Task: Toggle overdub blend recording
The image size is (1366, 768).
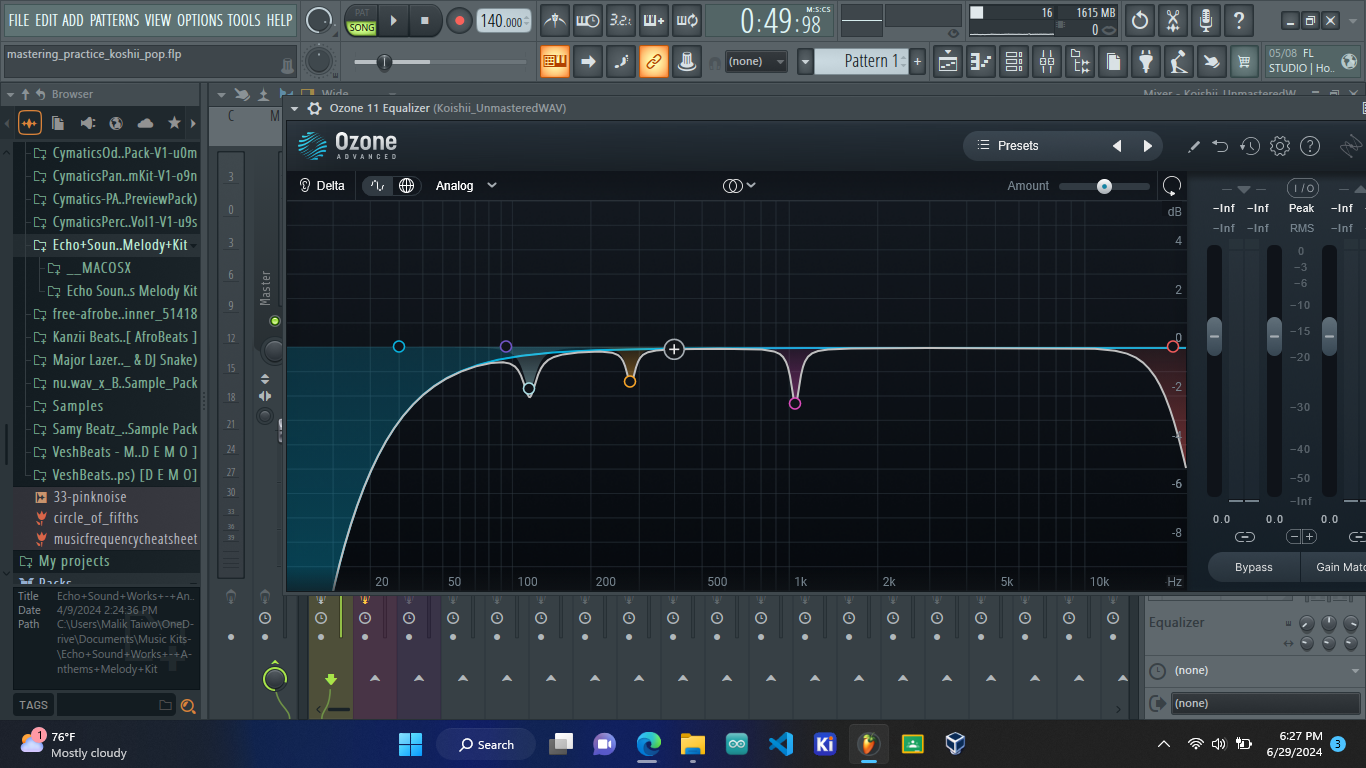Action: point(654,20)
